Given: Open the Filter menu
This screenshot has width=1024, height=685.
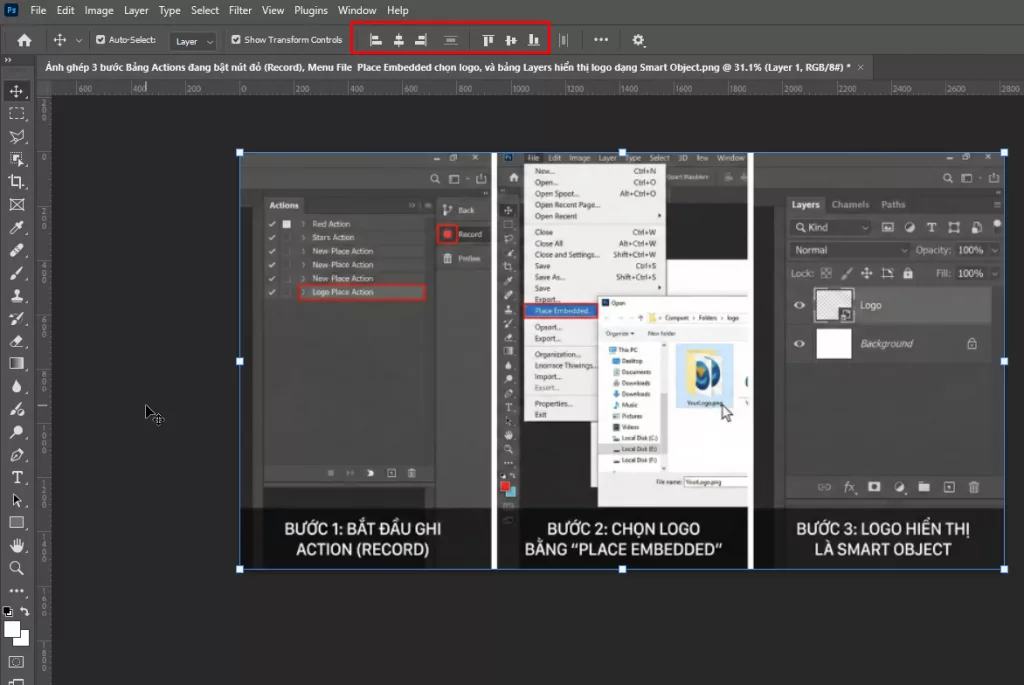Looking at the screenshot, I should [x=240, y=10].
